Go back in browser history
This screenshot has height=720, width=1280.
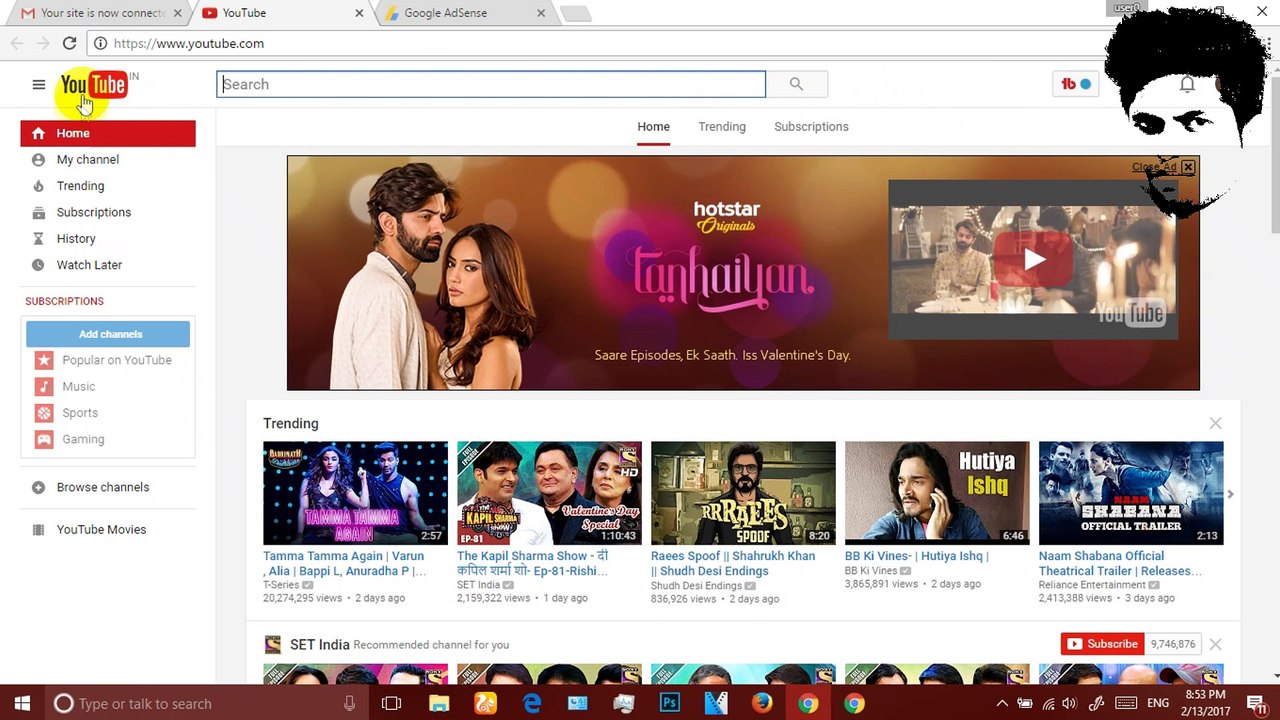tap(17, 43)
